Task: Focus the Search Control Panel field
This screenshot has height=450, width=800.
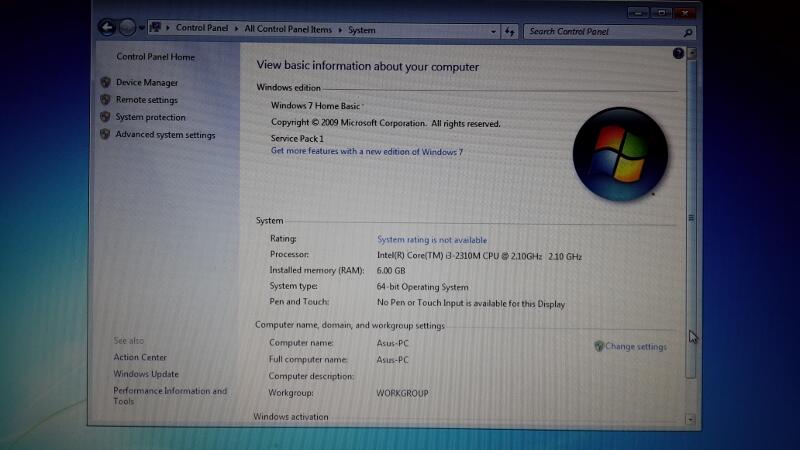Action: click(x=604, y=32)
